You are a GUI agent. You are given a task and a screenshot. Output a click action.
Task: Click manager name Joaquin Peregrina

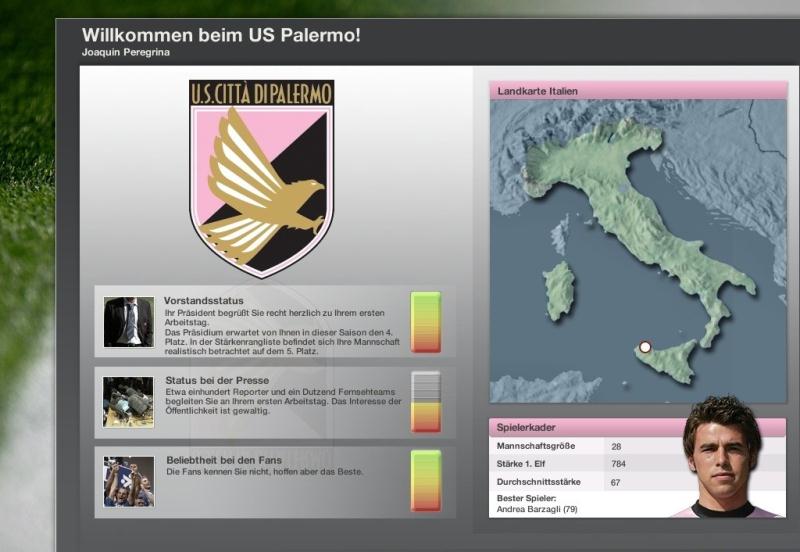(127, 52)
